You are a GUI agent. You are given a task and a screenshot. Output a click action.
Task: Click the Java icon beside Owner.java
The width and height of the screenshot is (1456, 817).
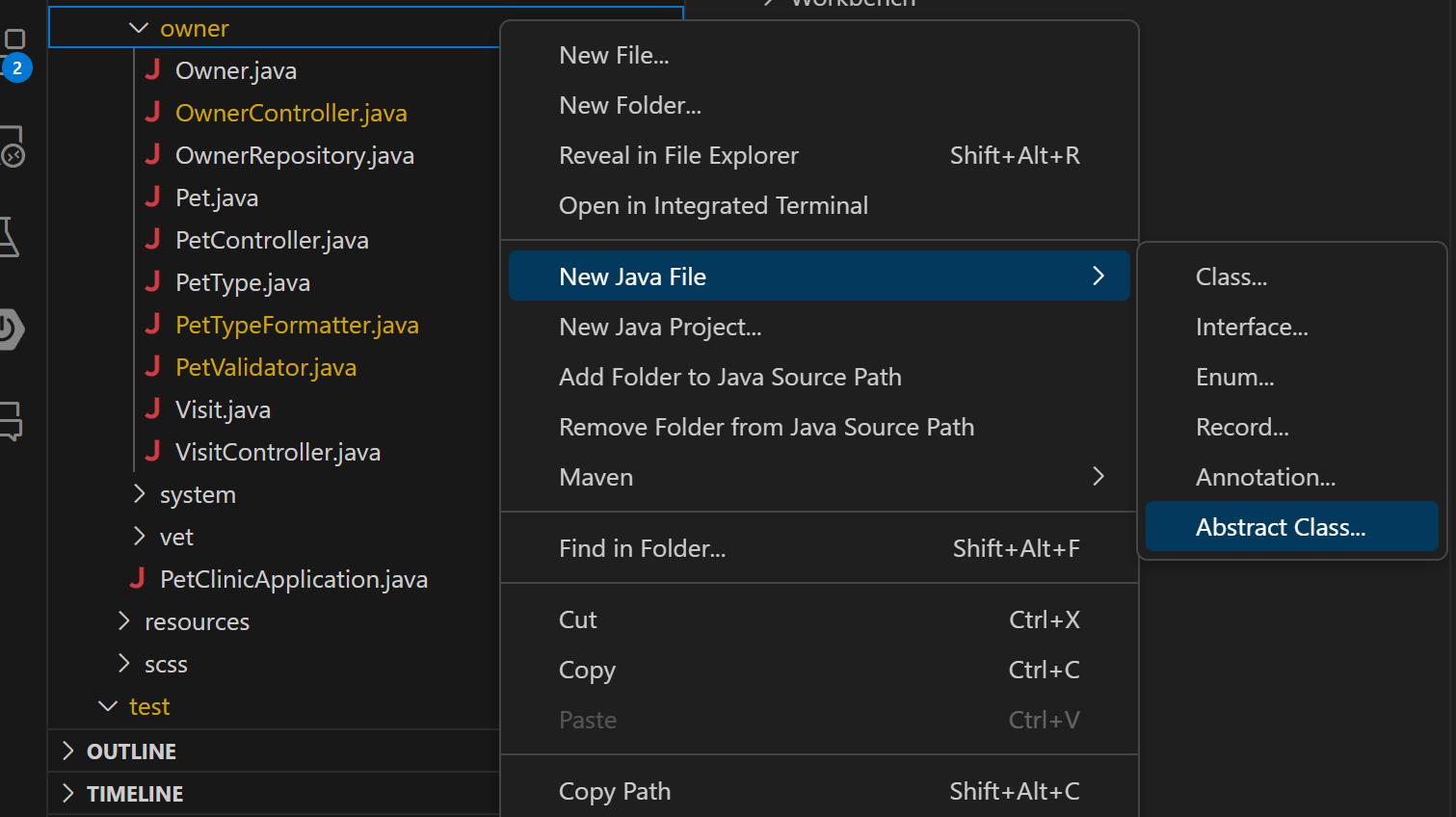click(153, 69)
